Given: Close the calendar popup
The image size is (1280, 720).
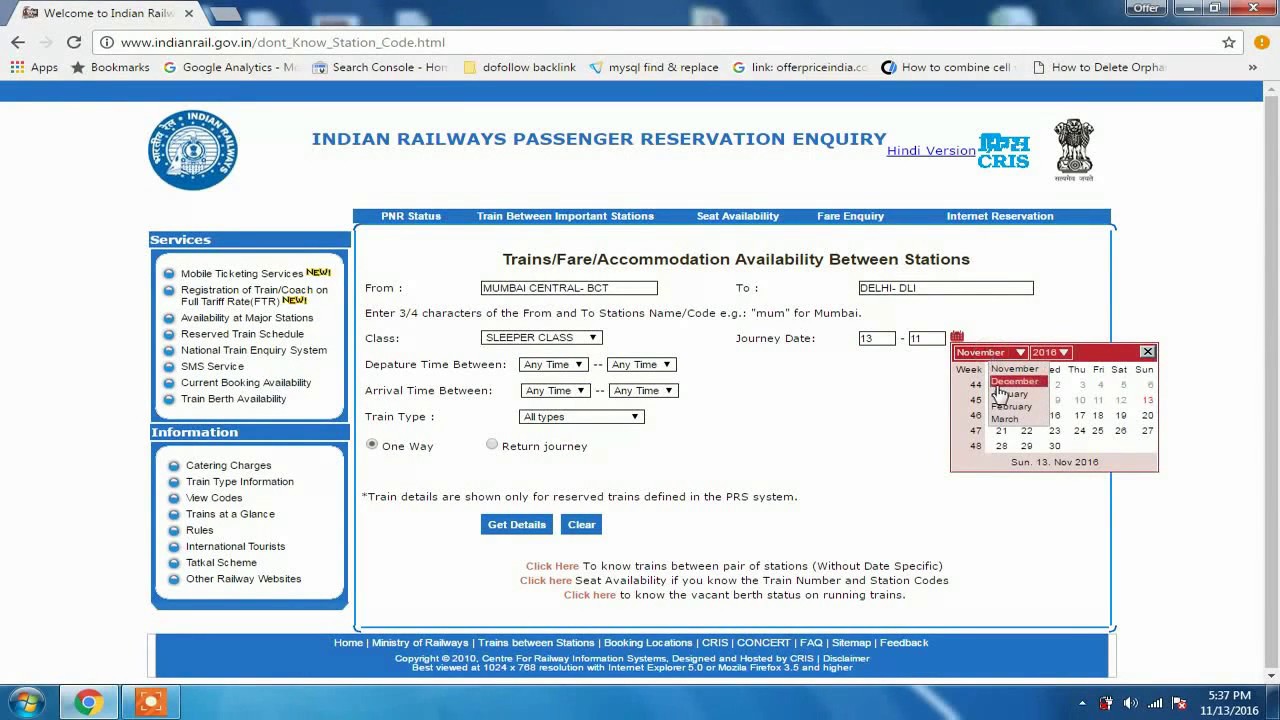Looking at the screenshot, I should pyautogui.click(x=1147, y=352).
